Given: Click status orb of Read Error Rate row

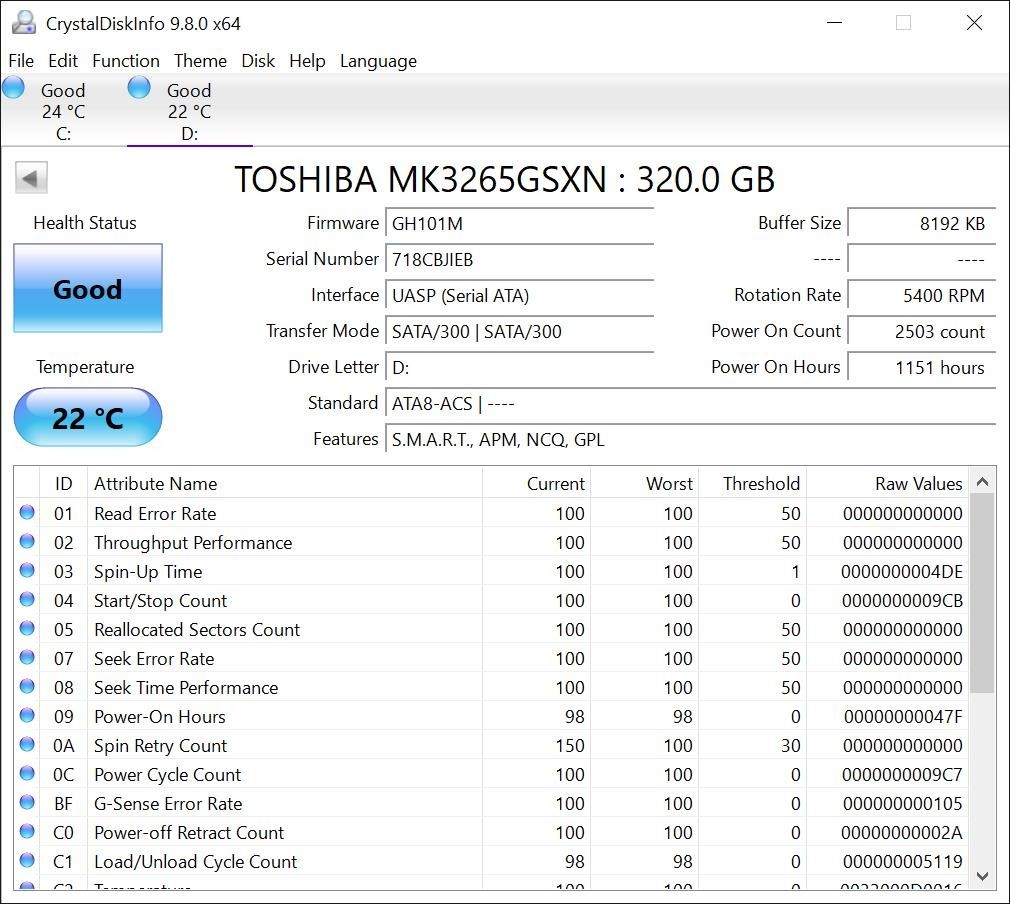Looking at the screenshot, I should 27,512.
